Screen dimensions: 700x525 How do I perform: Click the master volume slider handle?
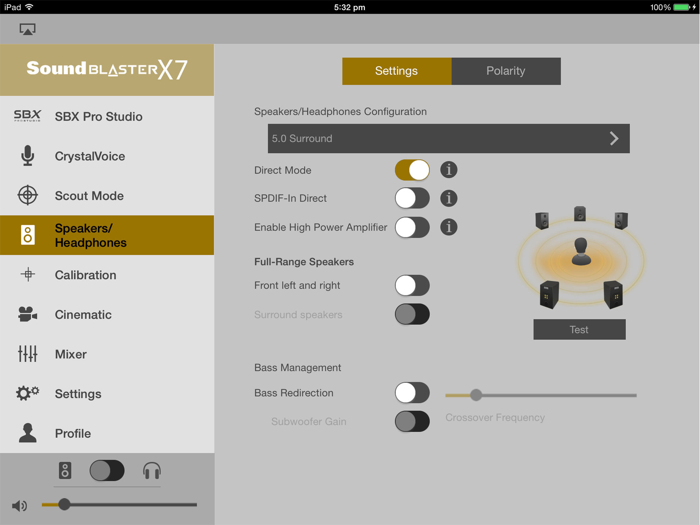click(64, 504)
